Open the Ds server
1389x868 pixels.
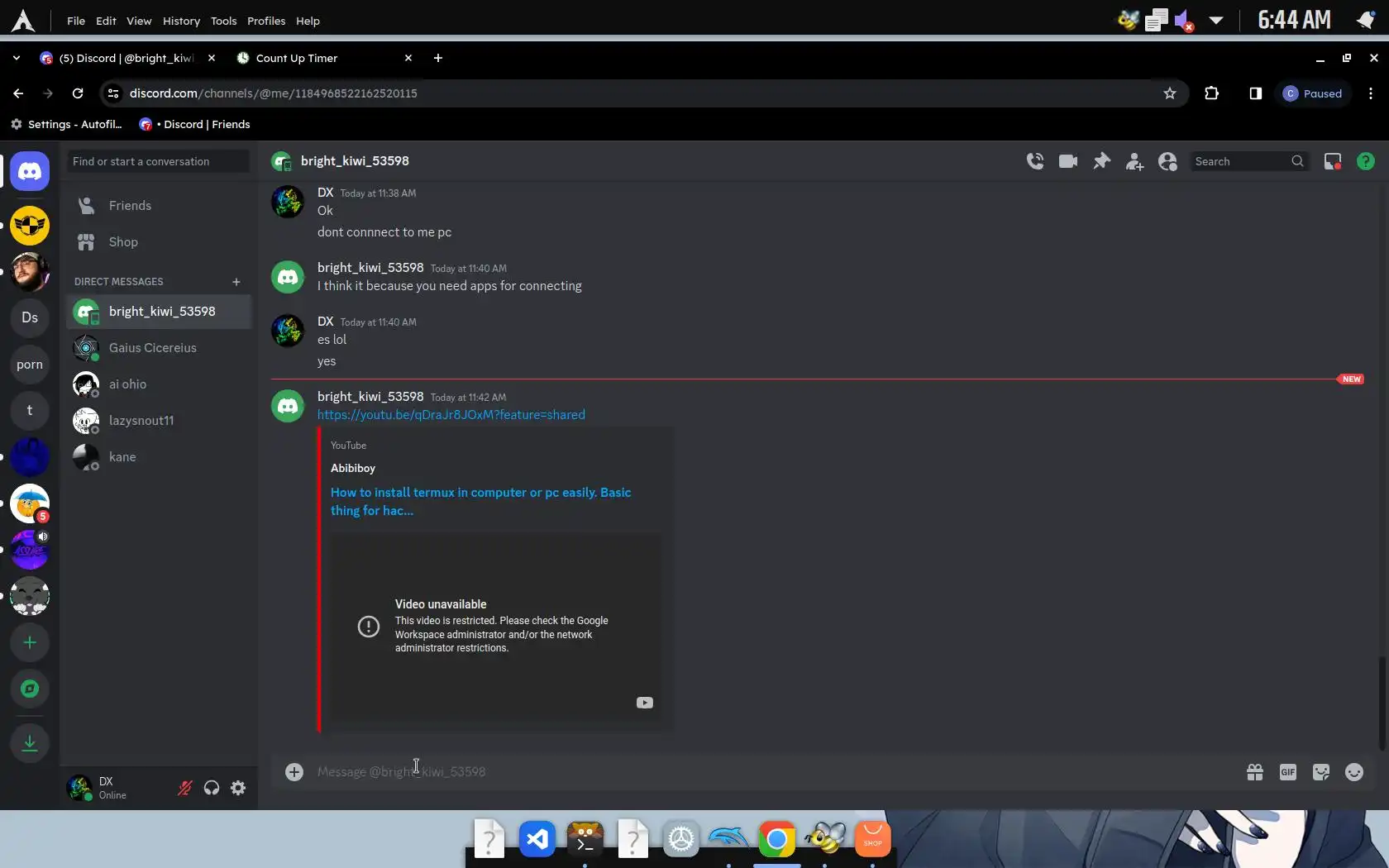pos(30,317)
